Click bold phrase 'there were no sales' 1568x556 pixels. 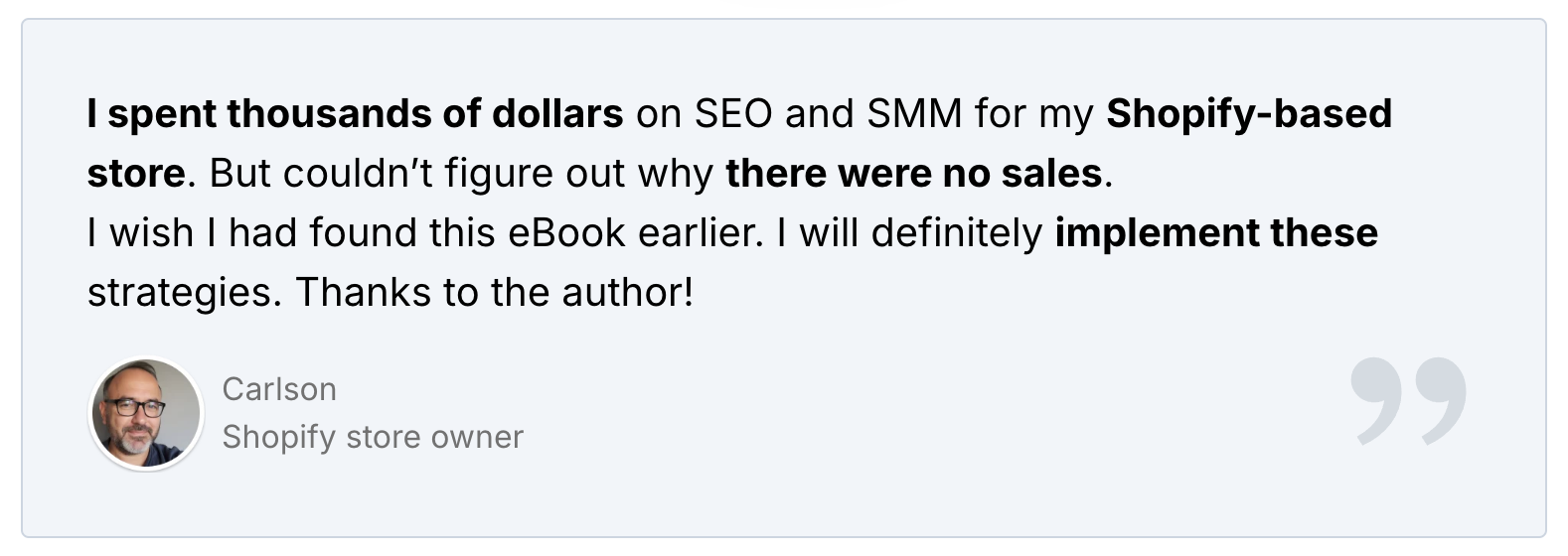914,174
